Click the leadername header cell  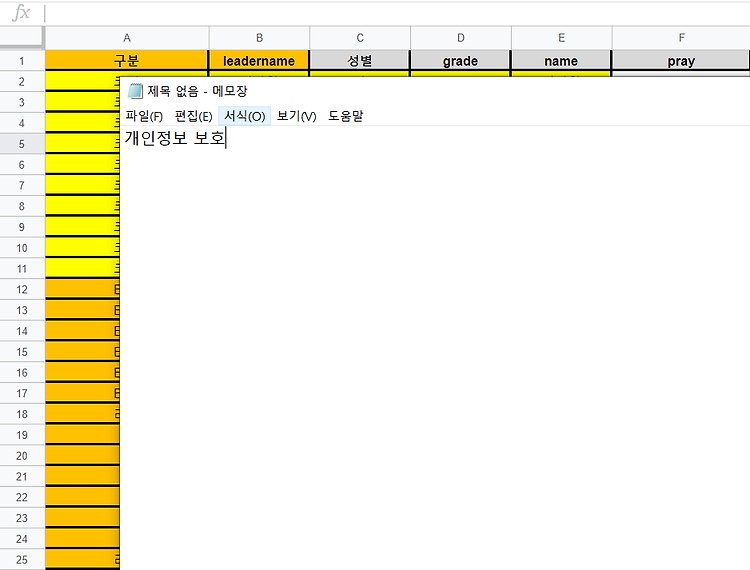pos(259,61)
